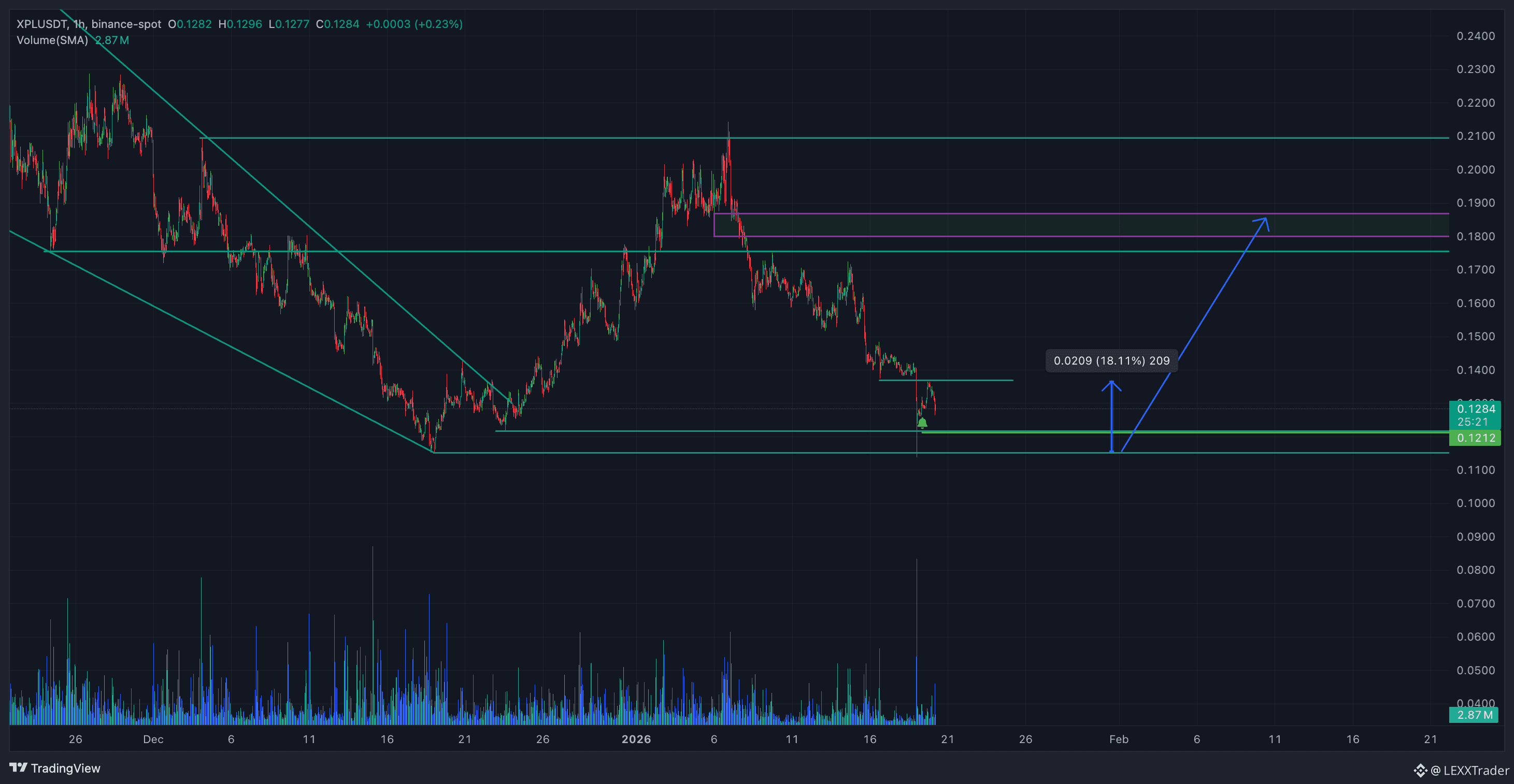Click the 0.0600 price axis label
Viewport: 1514px width, 784px height.
(1475, 636)
